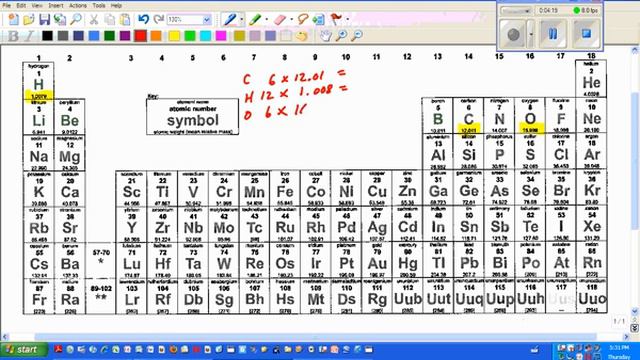The height and width of the screenshot is (360, 640).
Task: Pick the red ink color swatch
Action: click(140, 36)
